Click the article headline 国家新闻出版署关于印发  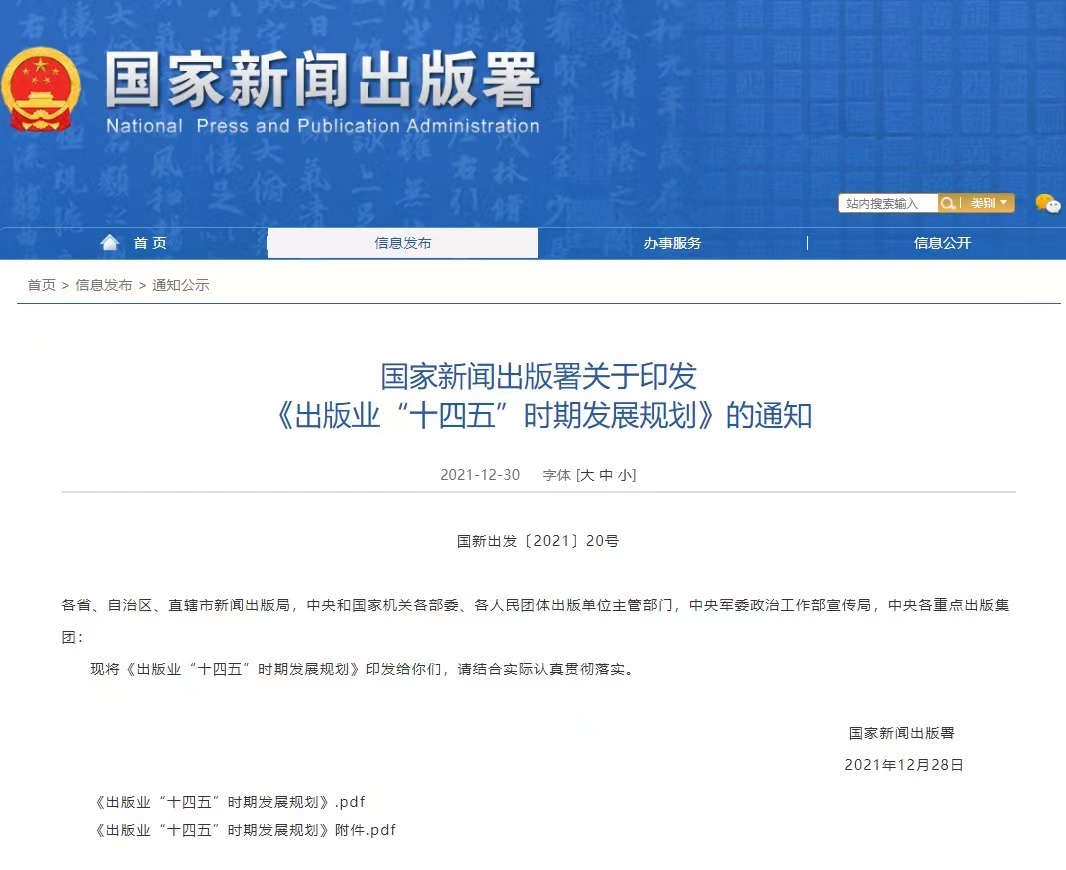(x=538, y=377)
